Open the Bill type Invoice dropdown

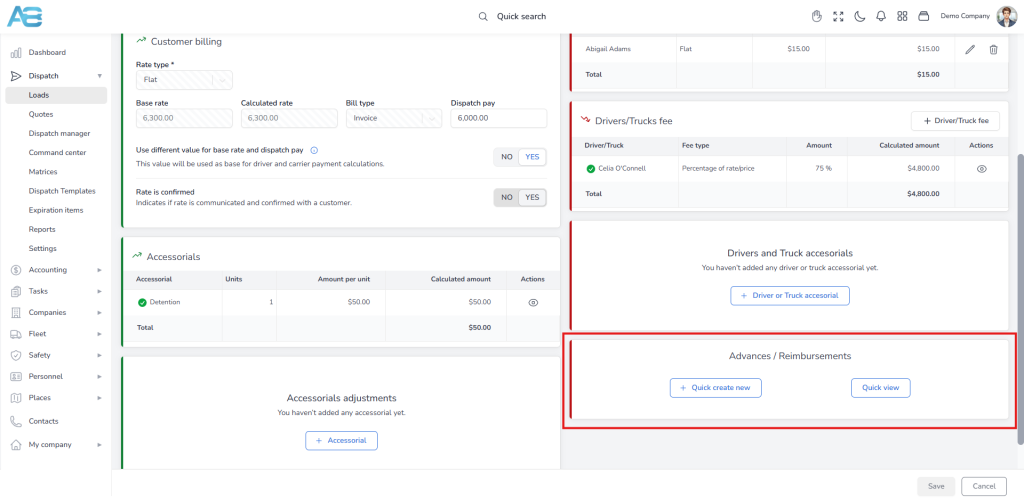coord(394,118)
